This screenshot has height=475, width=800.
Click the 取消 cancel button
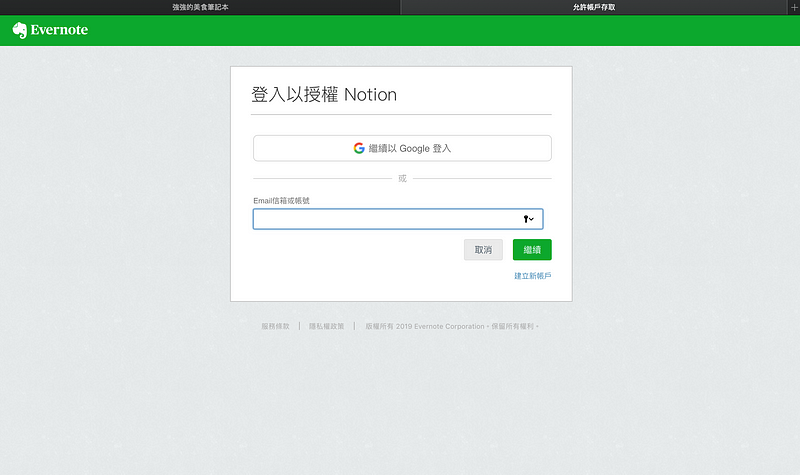tap(483, 249)
